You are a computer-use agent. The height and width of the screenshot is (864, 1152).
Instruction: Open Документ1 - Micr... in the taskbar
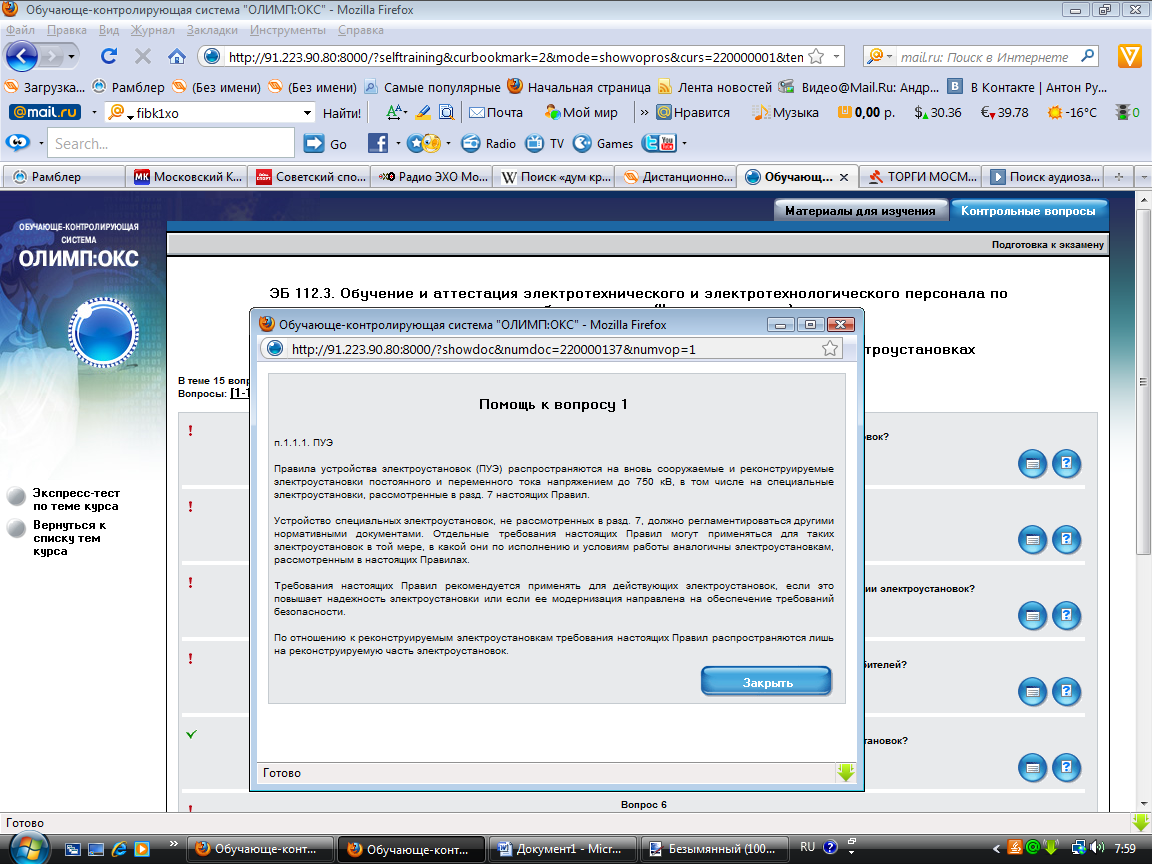[562, 849]
